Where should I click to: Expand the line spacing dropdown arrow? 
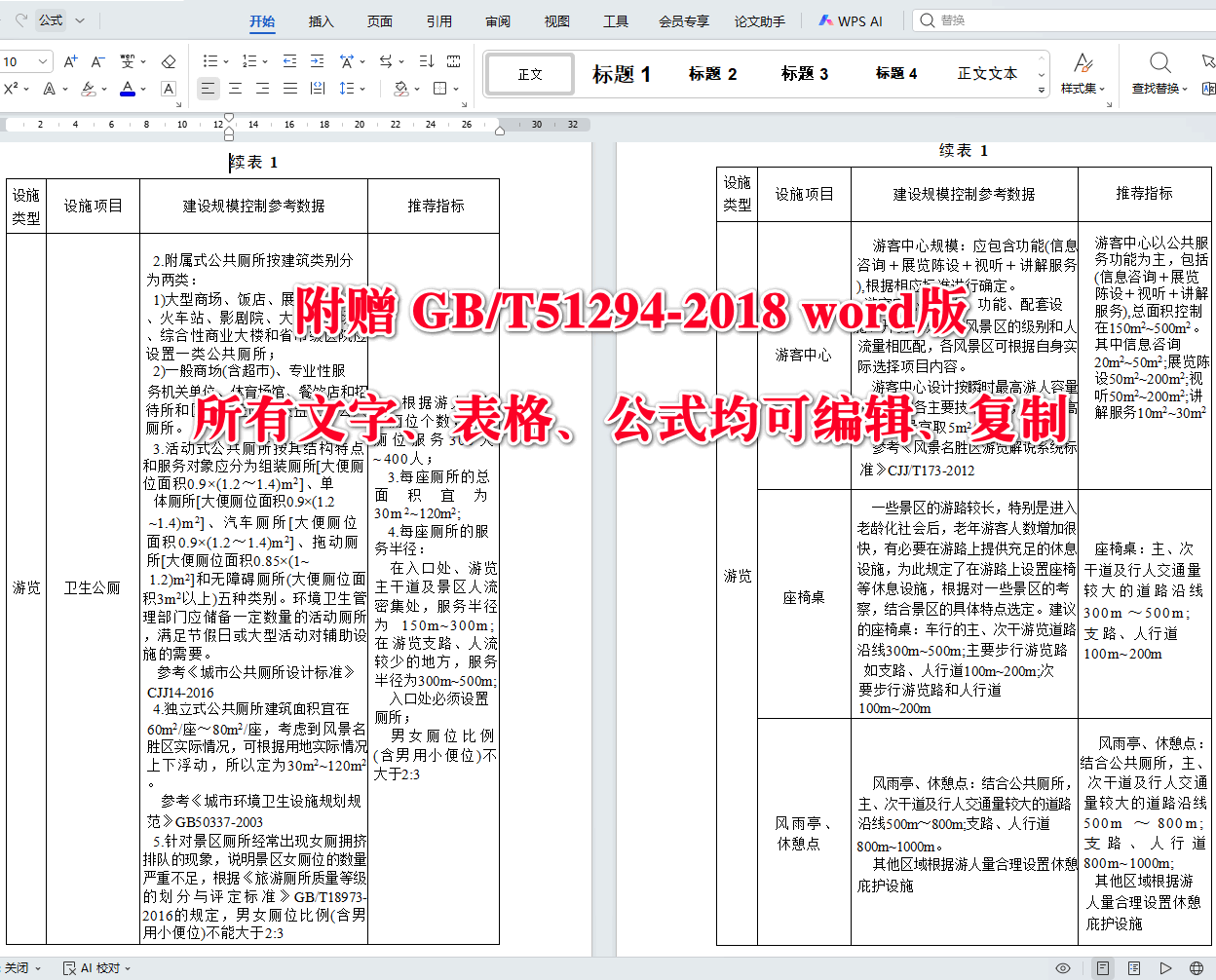click(x=361, y=90)
